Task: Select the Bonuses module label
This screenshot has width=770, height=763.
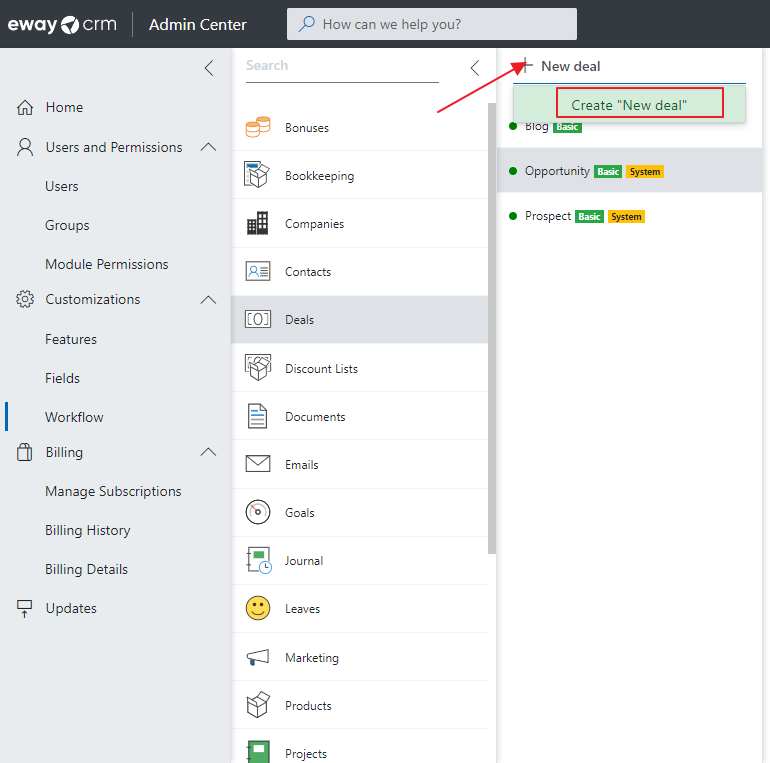Action: pyautogui.click(x=307, y=128)
